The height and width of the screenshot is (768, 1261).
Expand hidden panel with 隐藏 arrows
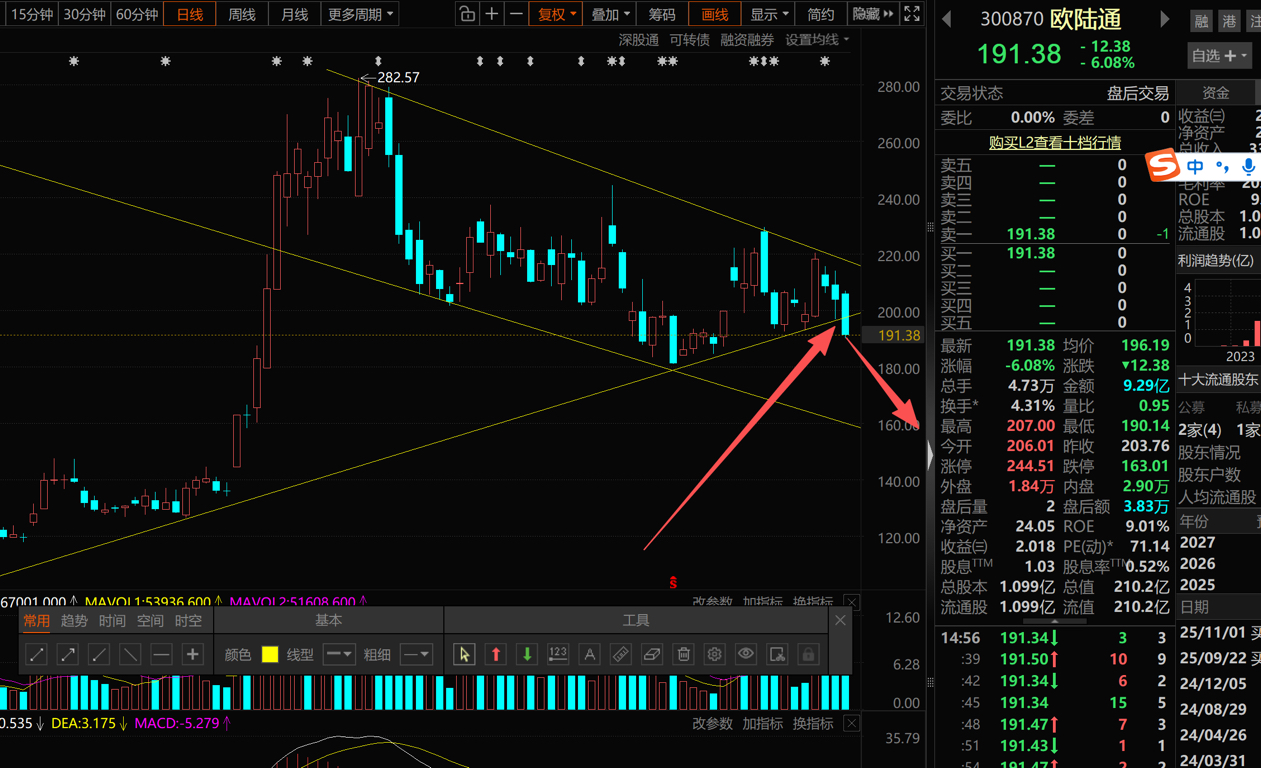(x=873, y=14)
